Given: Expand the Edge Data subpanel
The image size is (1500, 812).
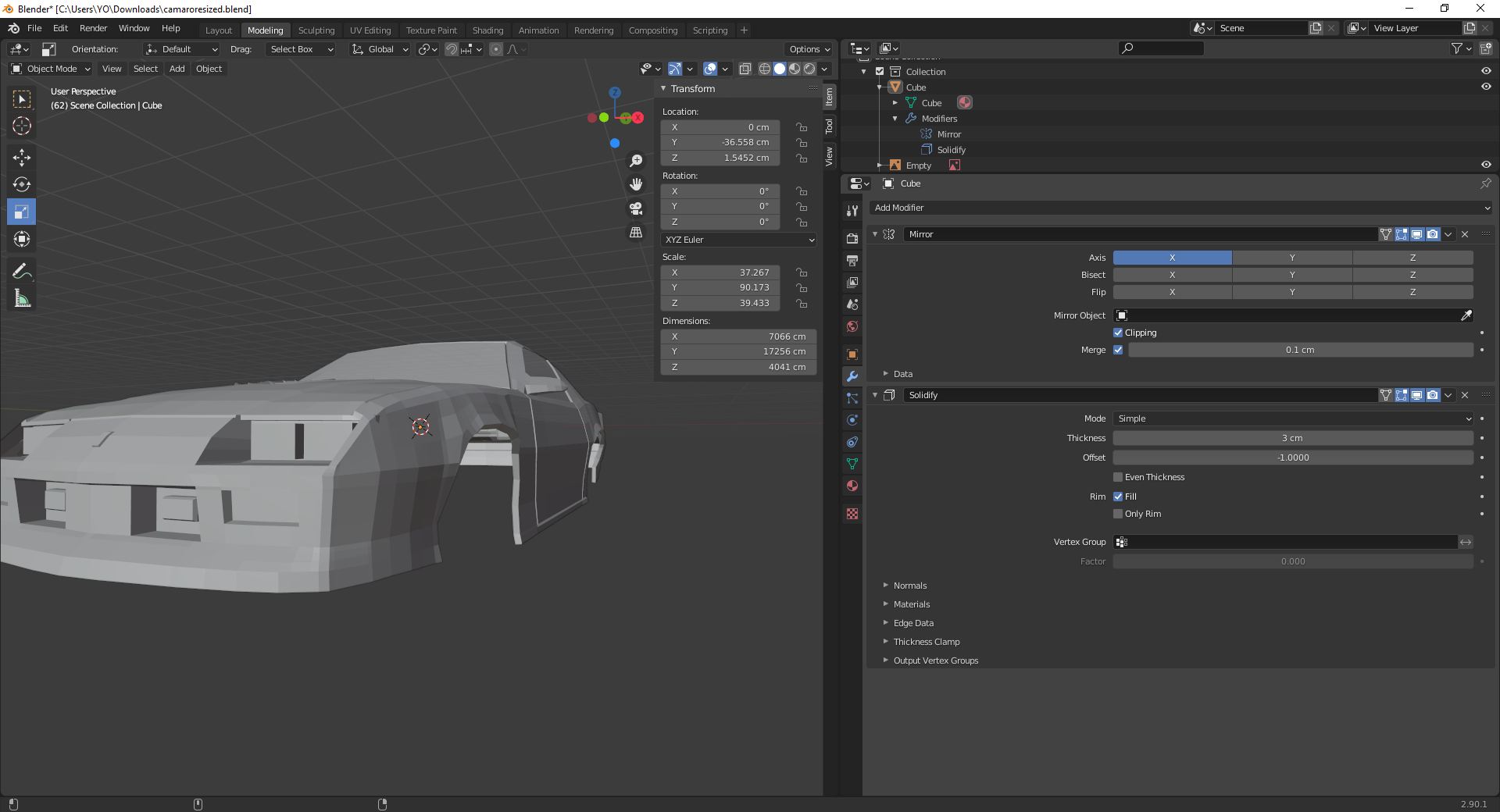Looking at the screenshot, I should 913,623.
